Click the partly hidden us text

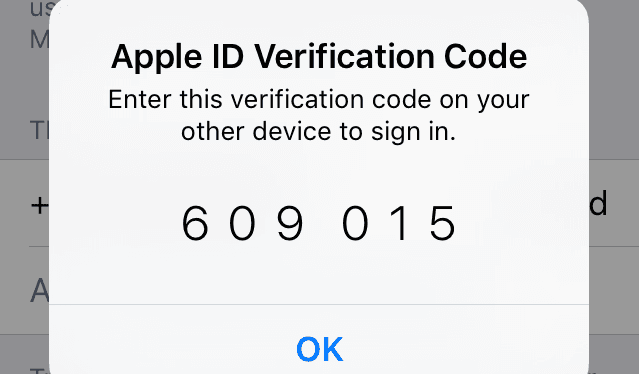click(x=40, y=9)
